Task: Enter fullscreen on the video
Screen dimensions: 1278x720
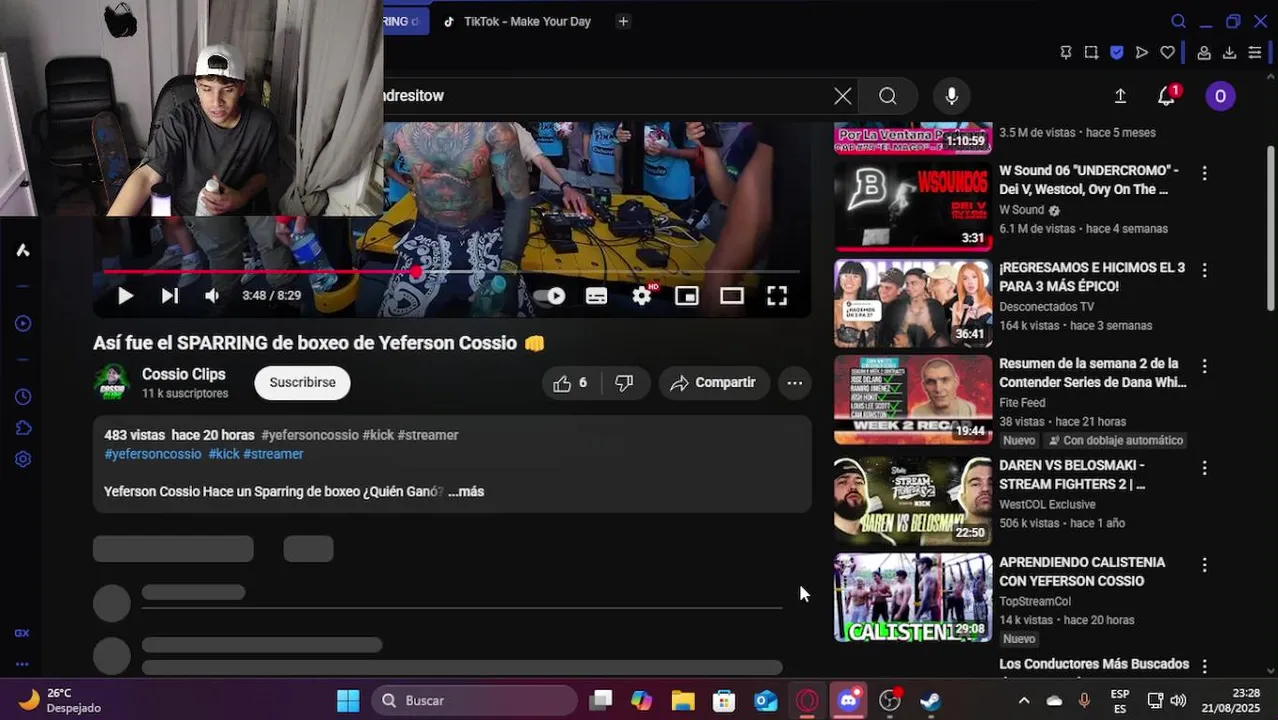Action: point(777,296)
